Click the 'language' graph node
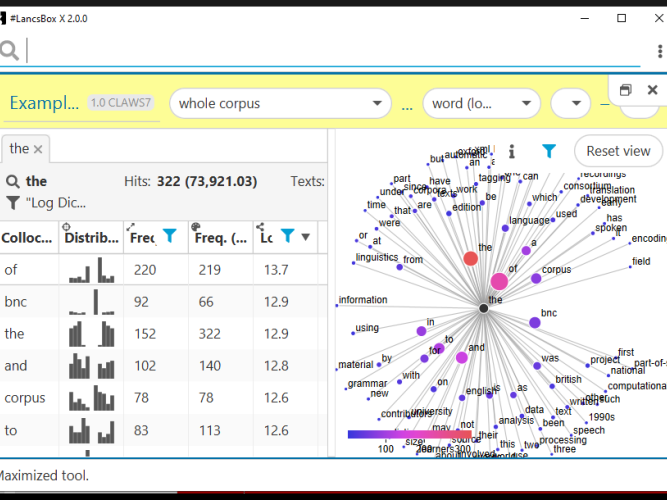 coord(505,228)
